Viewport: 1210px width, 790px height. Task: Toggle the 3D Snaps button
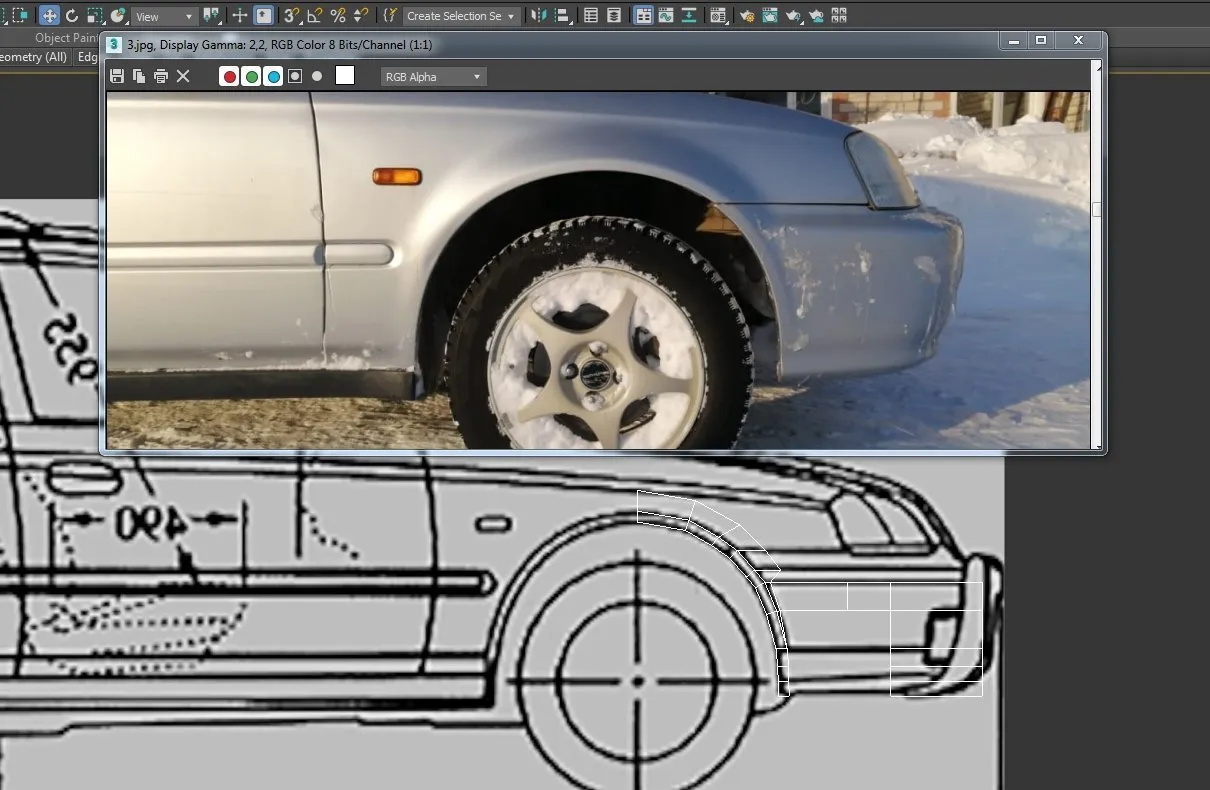[291, 16]
